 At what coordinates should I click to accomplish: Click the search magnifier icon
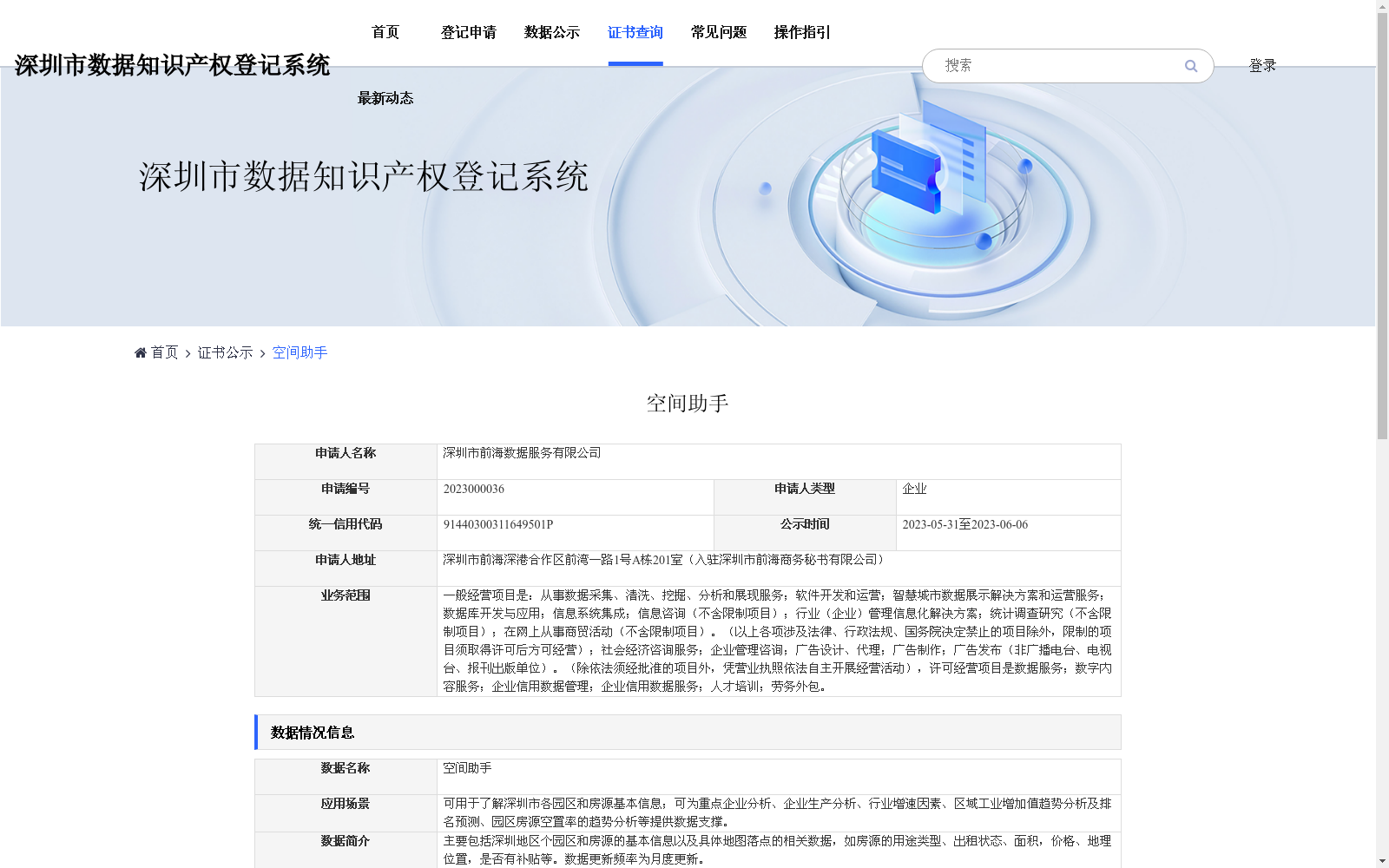coord(1191,66)
